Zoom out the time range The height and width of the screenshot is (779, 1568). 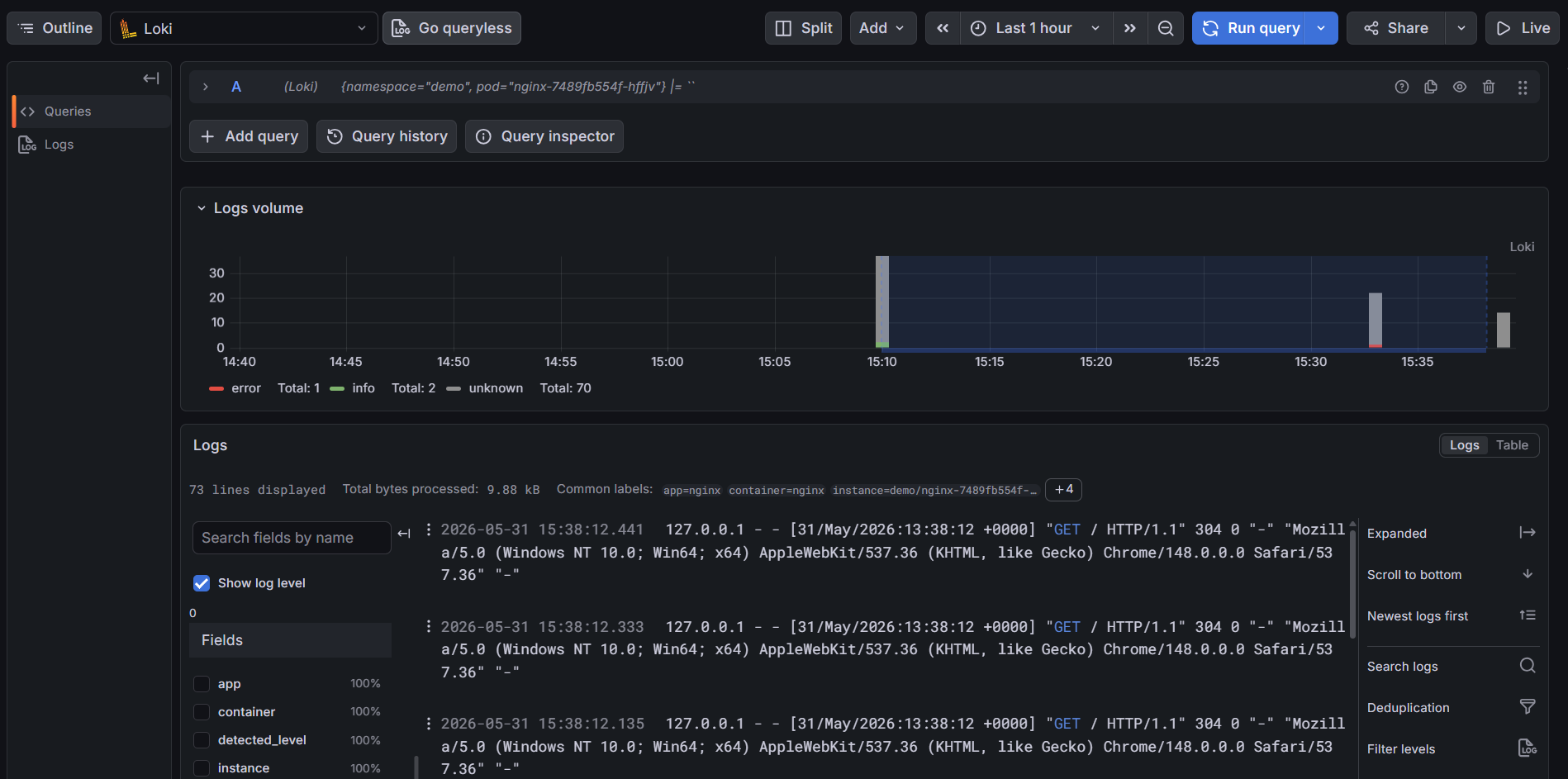1166,28
